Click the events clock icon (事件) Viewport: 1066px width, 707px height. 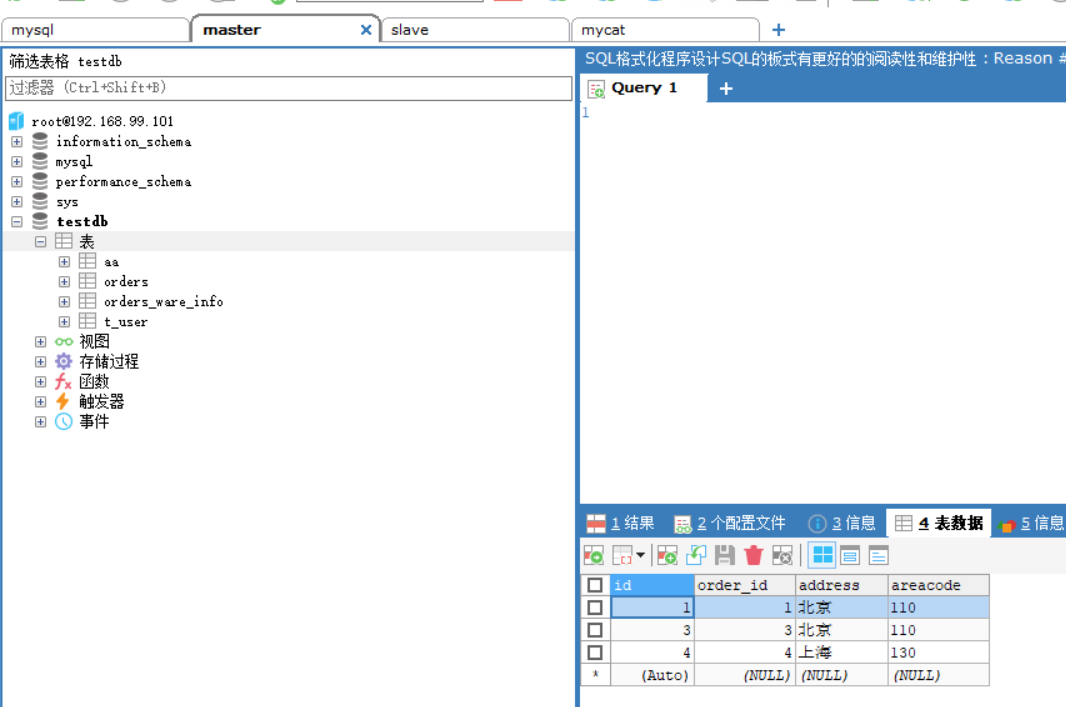click(x=64, y=421)
